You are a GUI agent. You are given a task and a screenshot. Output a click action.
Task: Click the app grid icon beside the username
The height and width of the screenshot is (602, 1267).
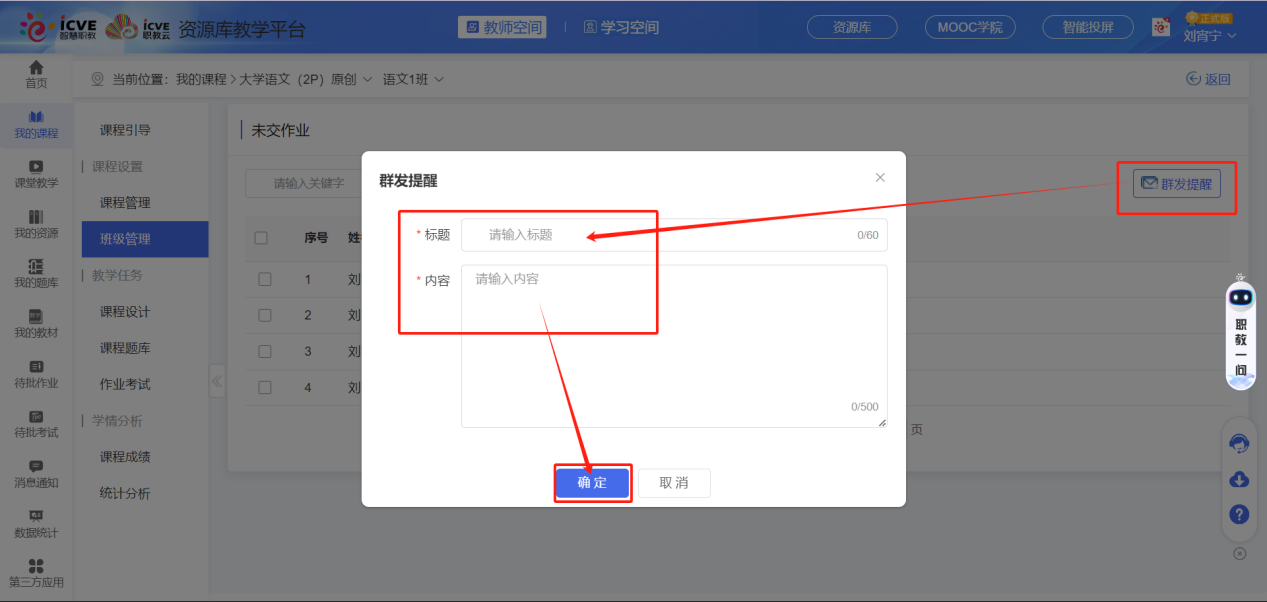click(1162, 27)
